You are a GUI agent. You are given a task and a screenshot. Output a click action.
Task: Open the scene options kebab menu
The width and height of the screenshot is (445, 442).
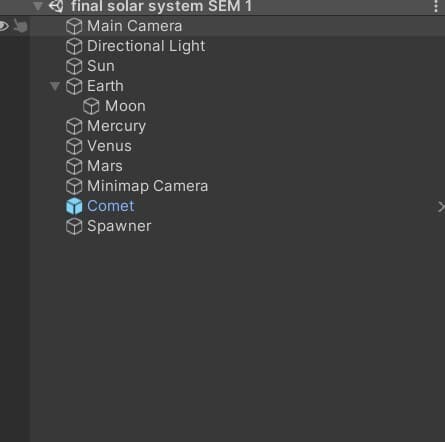click(436, 6)
